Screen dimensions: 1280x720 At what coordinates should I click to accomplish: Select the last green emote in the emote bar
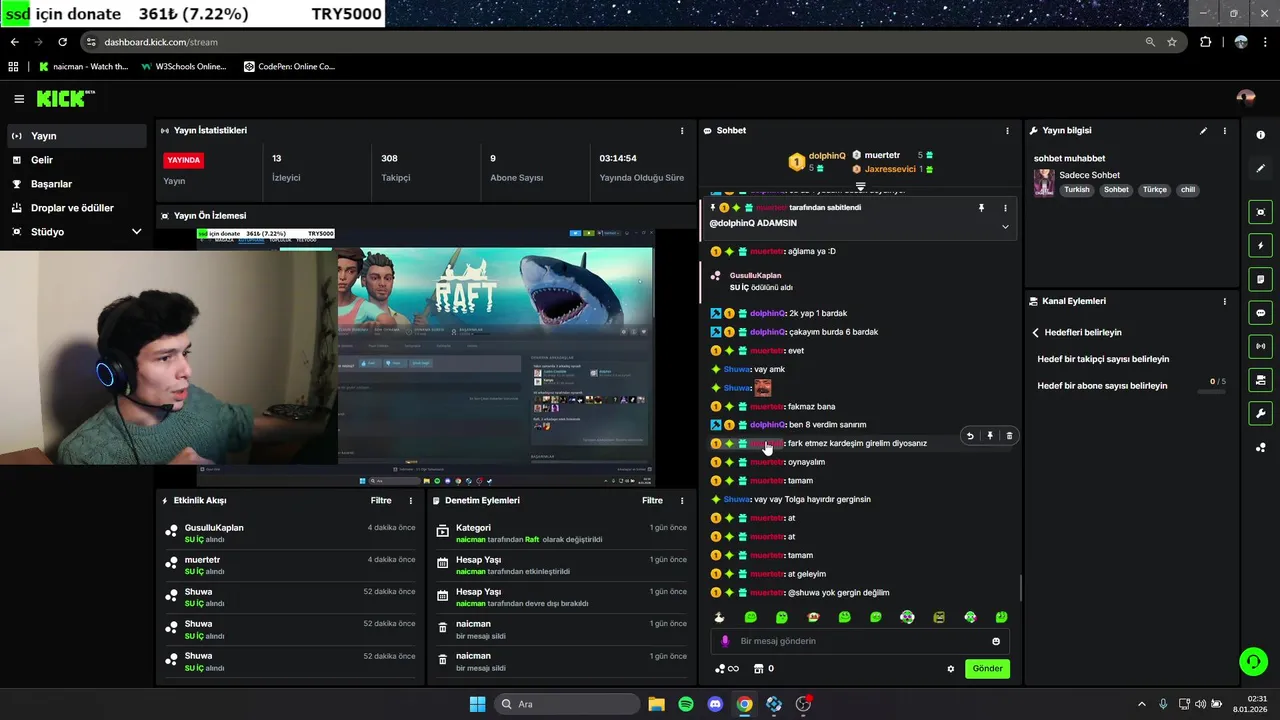point(1001,617)
